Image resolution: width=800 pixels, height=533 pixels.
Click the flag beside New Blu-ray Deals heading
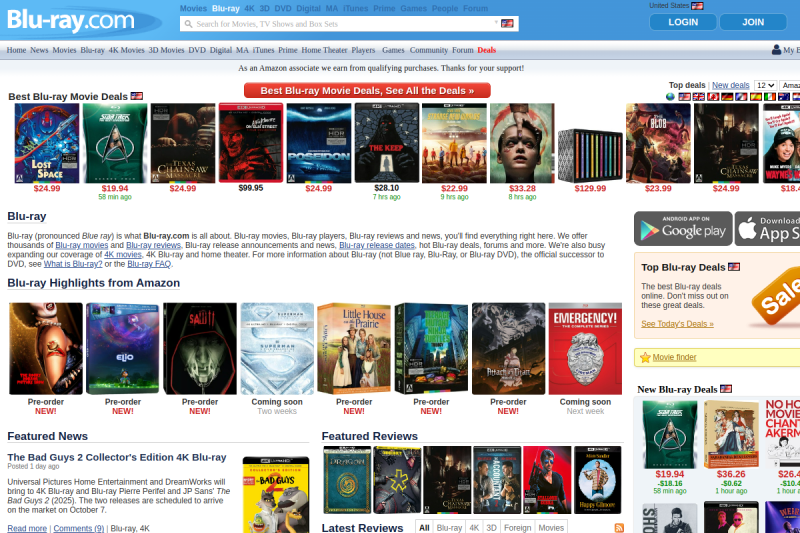point(726,389)
